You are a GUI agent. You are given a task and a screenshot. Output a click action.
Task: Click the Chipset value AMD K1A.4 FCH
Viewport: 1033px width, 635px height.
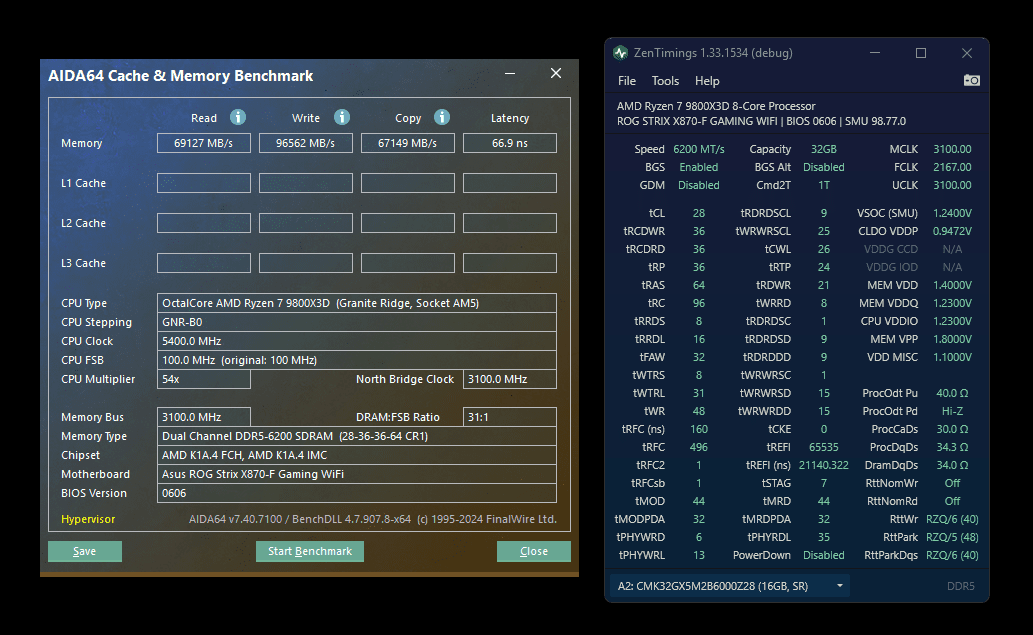356,455
